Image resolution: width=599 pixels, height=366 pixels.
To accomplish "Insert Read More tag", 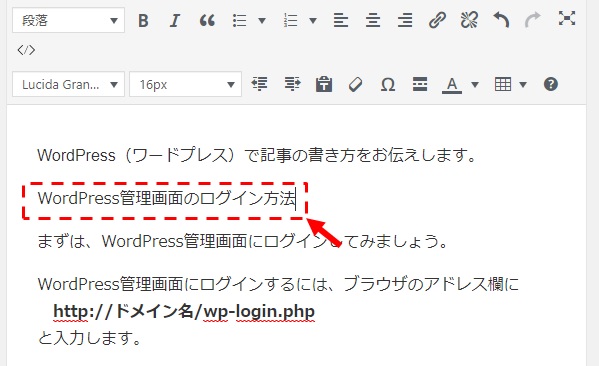I will (x=420, y=84).
